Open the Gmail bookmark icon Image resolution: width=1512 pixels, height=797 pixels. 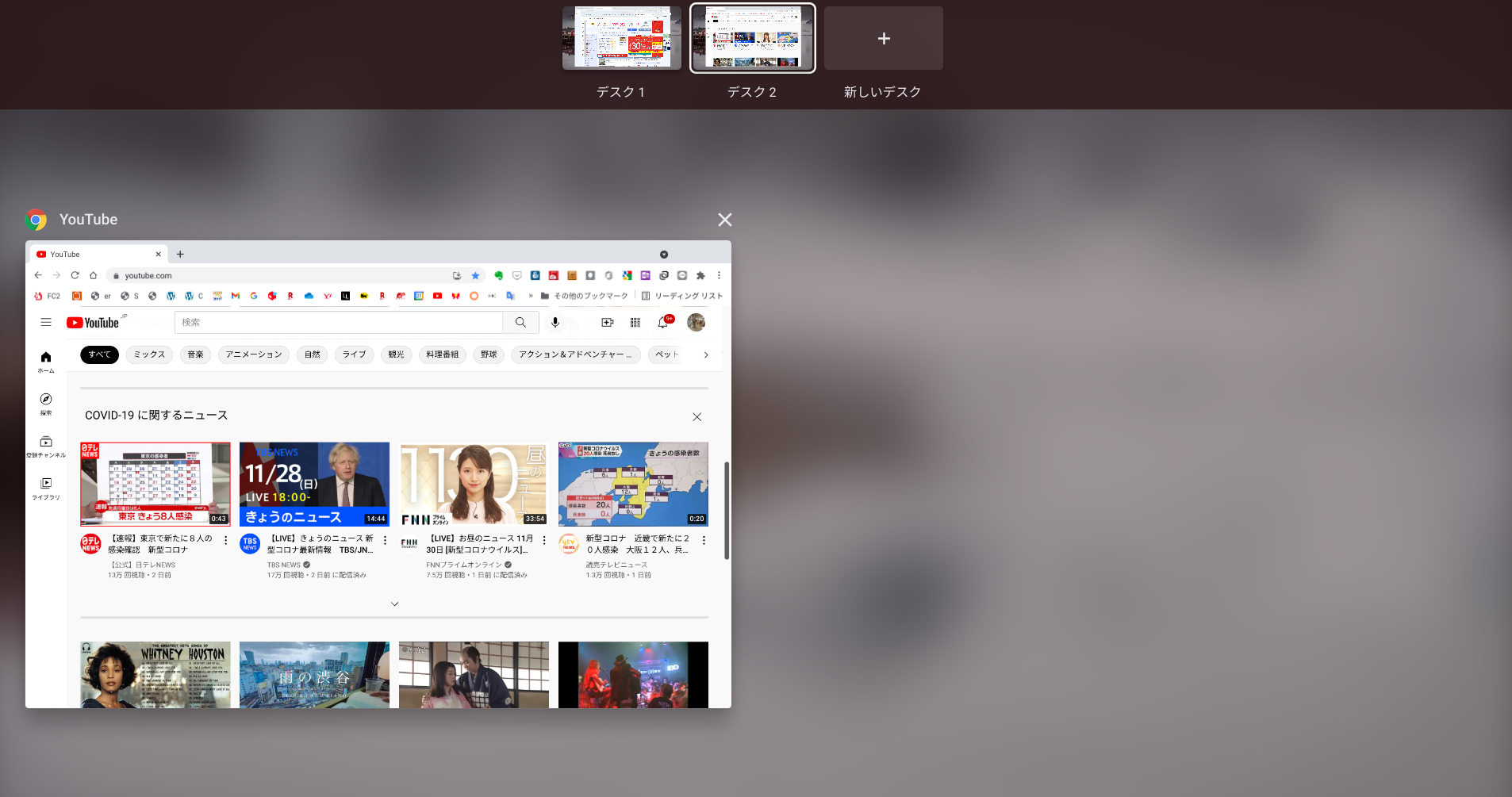click(236, 296)
